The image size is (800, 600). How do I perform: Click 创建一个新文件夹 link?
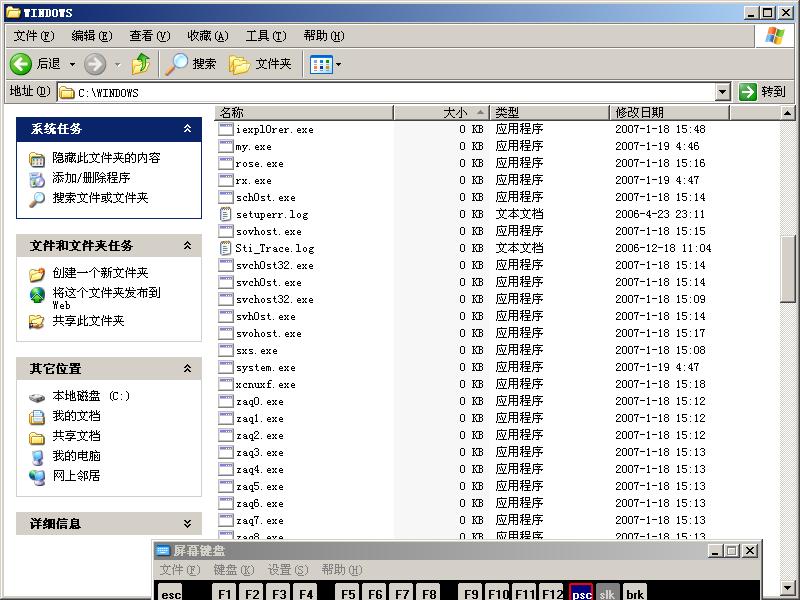[100, 272]
